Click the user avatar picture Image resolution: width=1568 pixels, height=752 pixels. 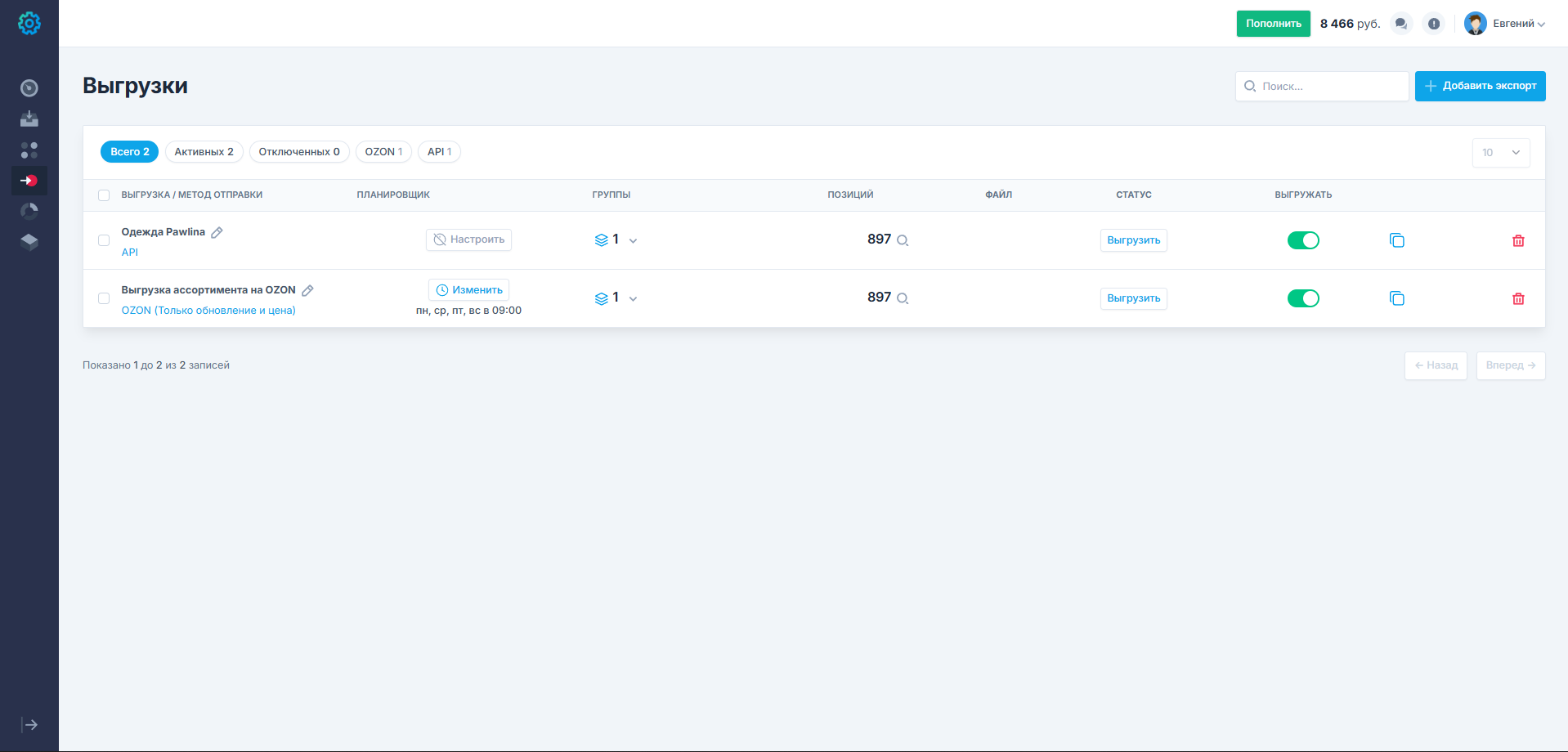pos(1476,24)
